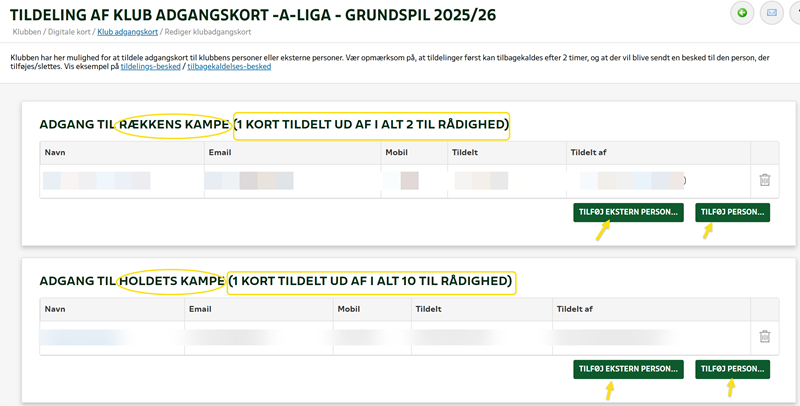Open the Klub adgangskort breadcrumb link
Viewport: 800px width, 406px height.
126,33
